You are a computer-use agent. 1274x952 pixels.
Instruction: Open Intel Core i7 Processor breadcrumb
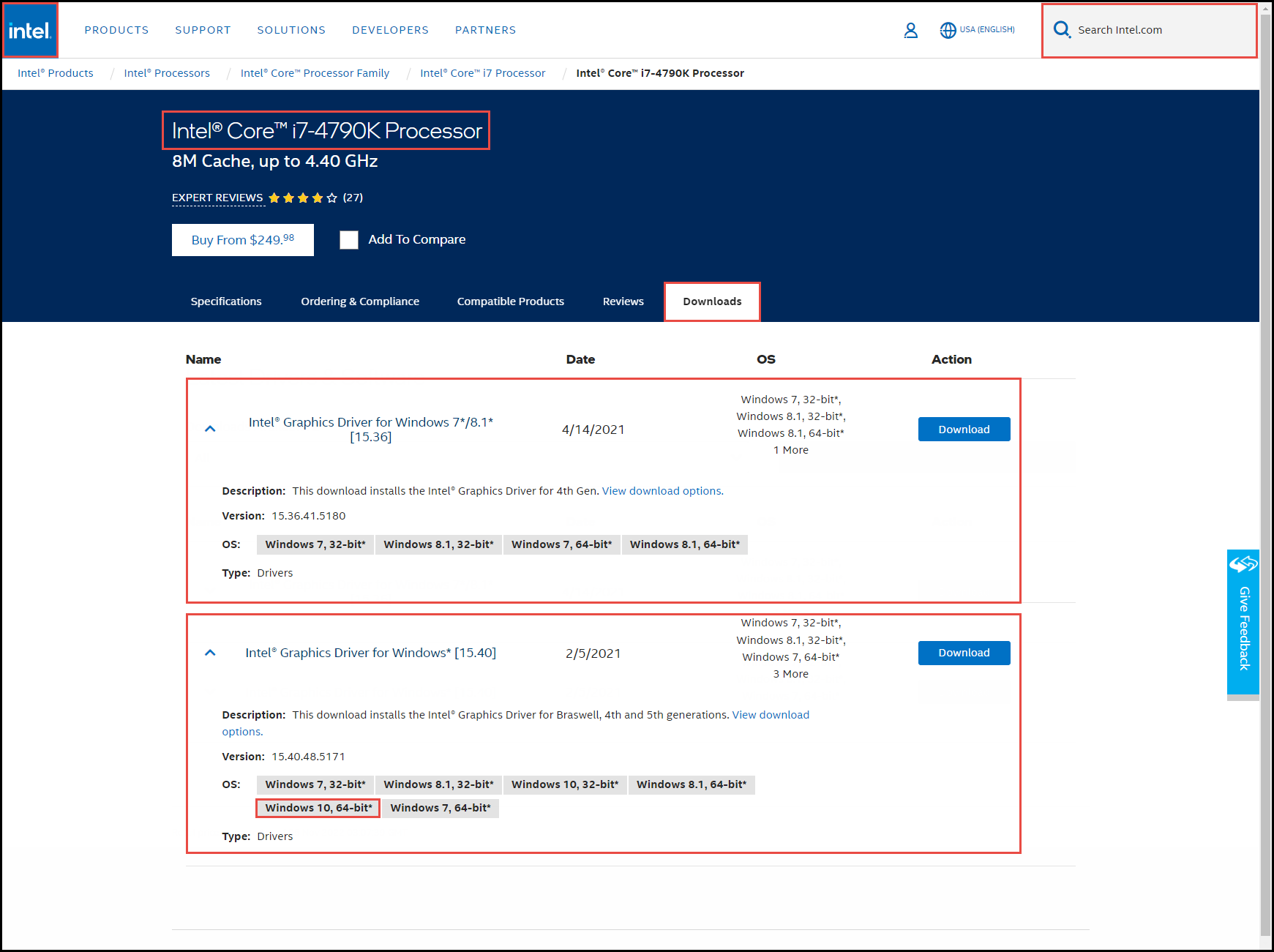click(483, 73)
